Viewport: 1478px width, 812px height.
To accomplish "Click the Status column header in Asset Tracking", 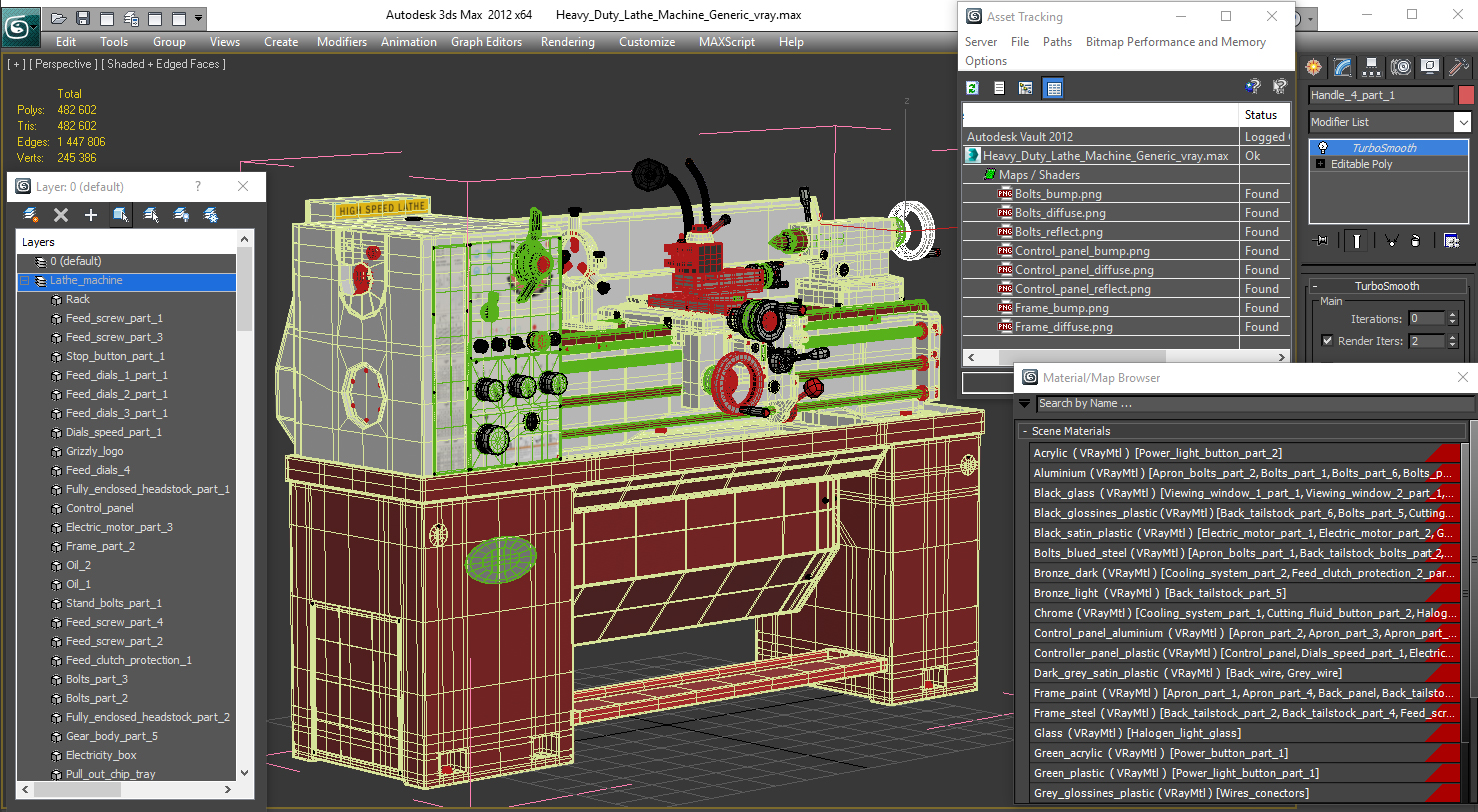I will (1264, 115).
